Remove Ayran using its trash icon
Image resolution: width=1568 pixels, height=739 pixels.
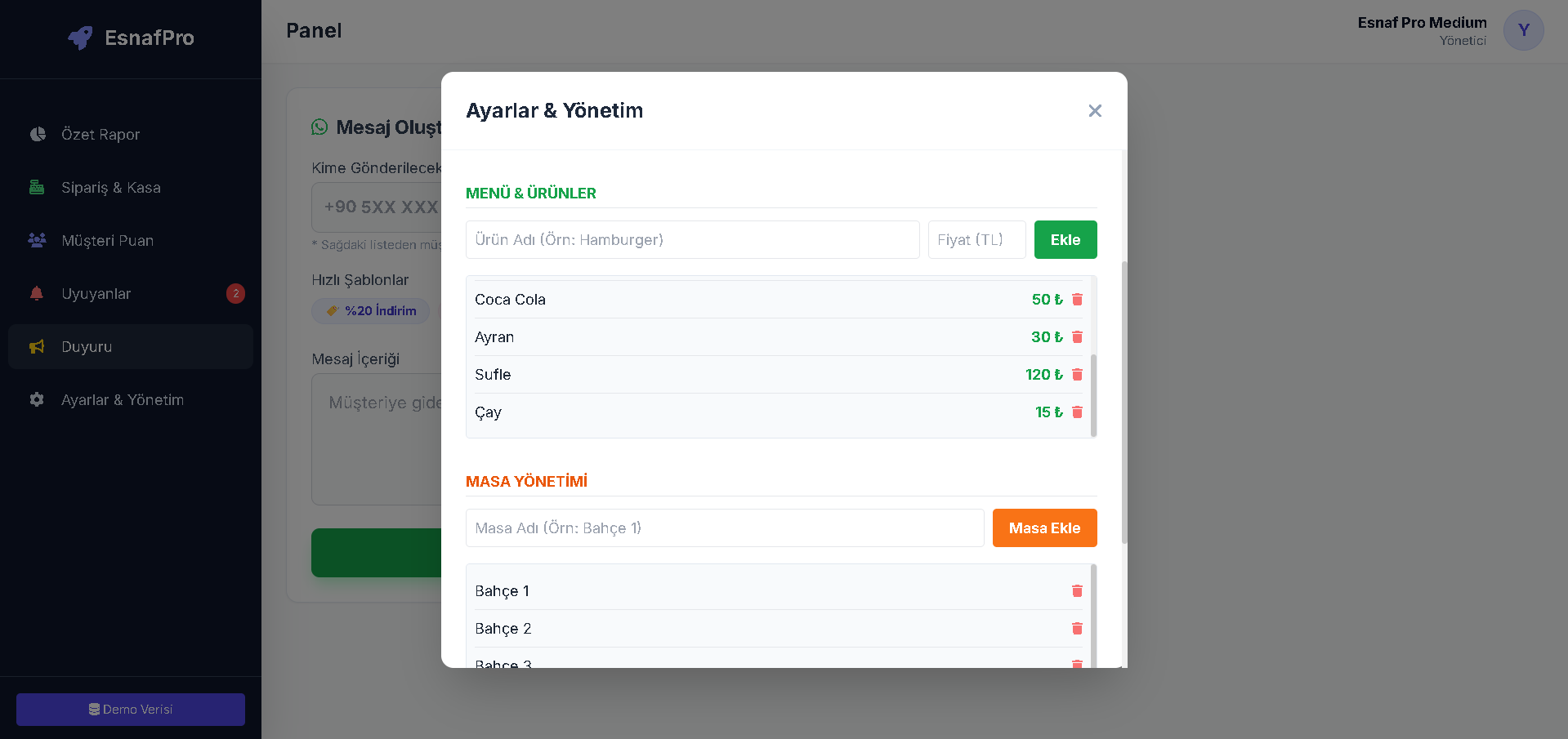coord(1077,337)
